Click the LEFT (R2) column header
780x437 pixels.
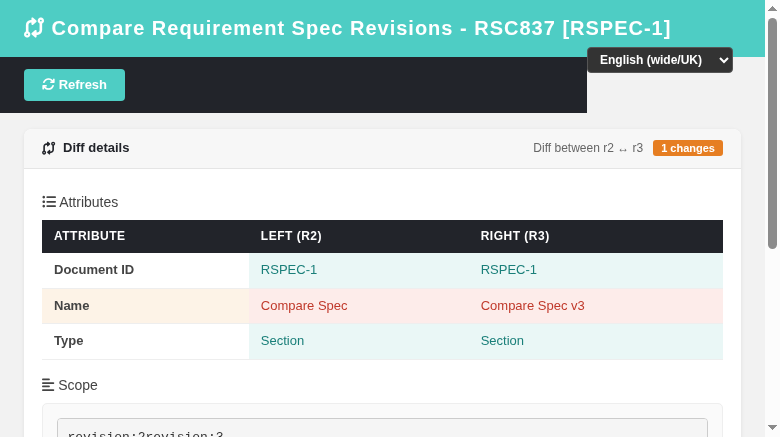pos(291,236)
